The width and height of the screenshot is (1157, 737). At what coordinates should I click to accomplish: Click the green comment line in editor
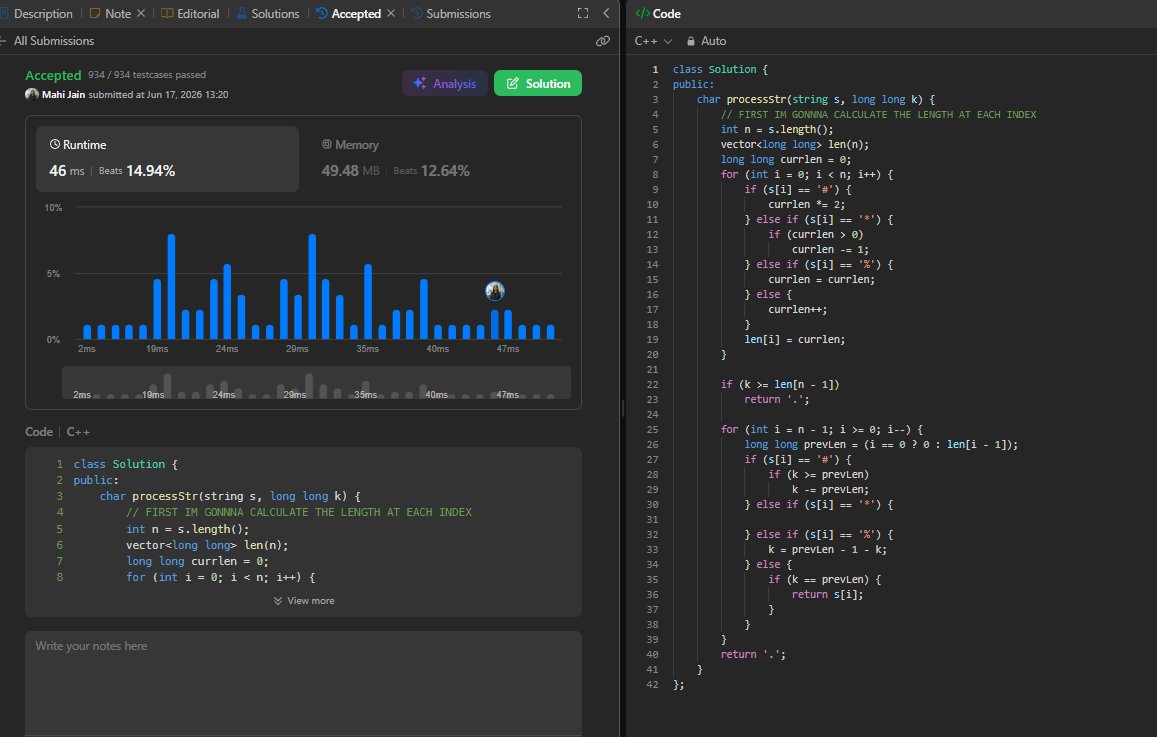pyautogui.click(x=879, y=114)
